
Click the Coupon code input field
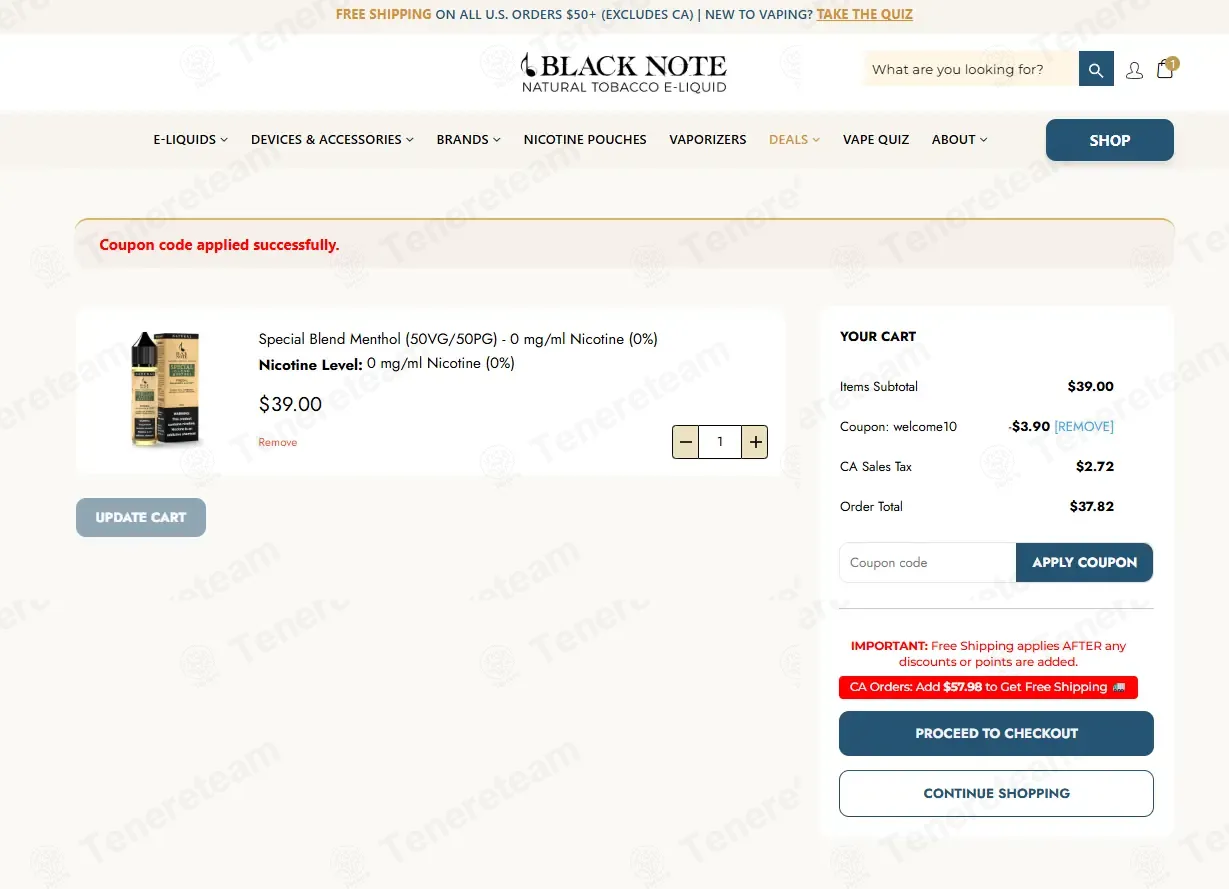point(928,562)
